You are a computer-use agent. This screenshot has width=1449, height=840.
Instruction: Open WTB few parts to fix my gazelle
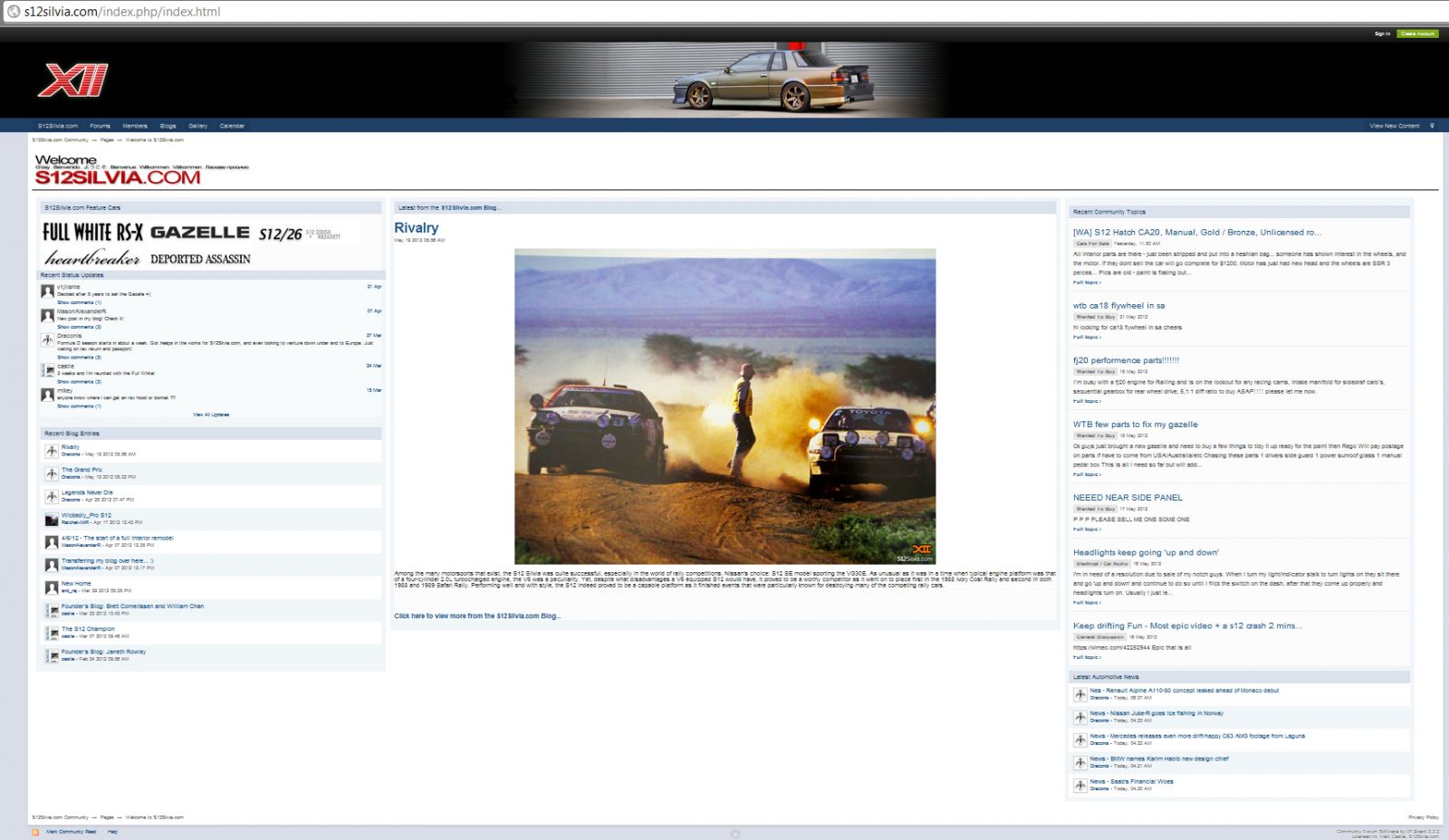(x=1135, y=425)
